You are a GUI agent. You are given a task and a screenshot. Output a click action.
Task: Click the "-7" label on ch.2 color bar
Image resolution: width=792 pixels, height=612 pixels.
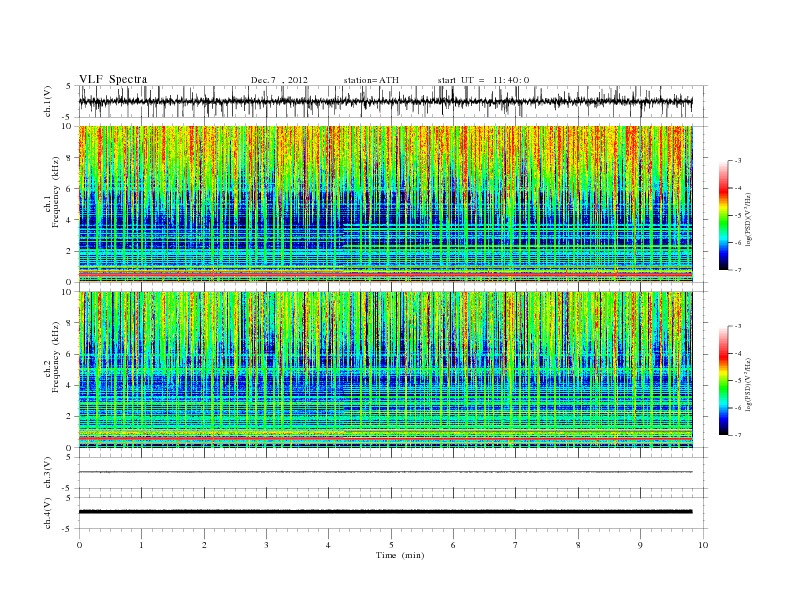pyautogui.click(x=738, y=435)
